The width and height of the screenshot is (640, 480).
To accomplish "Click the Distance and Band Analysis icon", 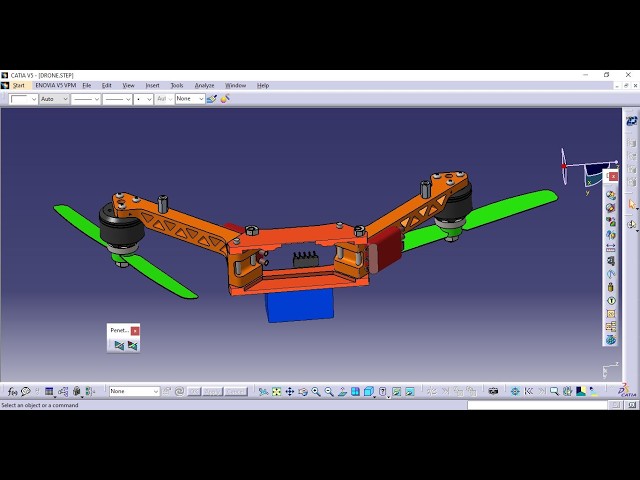I will (x=611, y=235).
